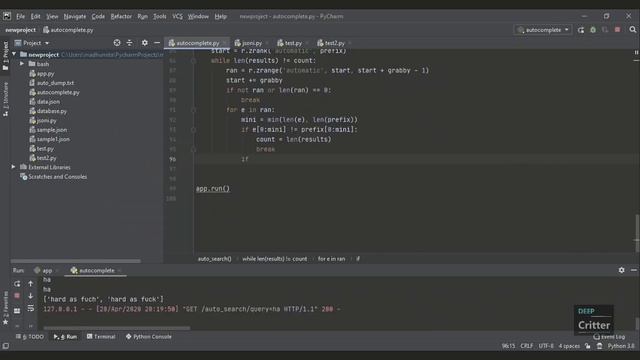Click the Favorites star on the left strip
Image resolution: width=640 pixels, height=360 pixels.
tap(5, 322)
